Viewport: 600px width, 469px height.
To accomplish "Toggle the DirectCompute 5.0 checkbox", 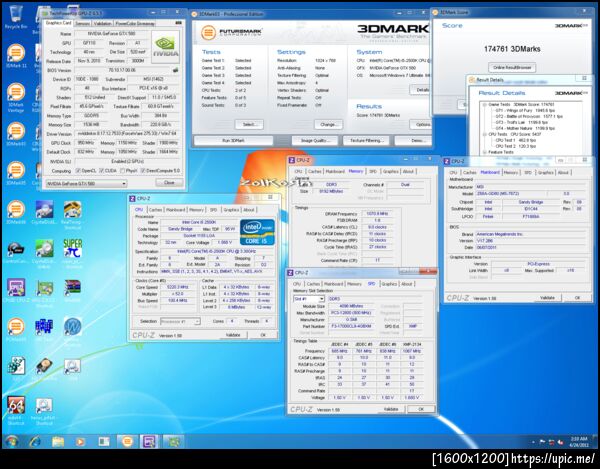I will point(143,171).
